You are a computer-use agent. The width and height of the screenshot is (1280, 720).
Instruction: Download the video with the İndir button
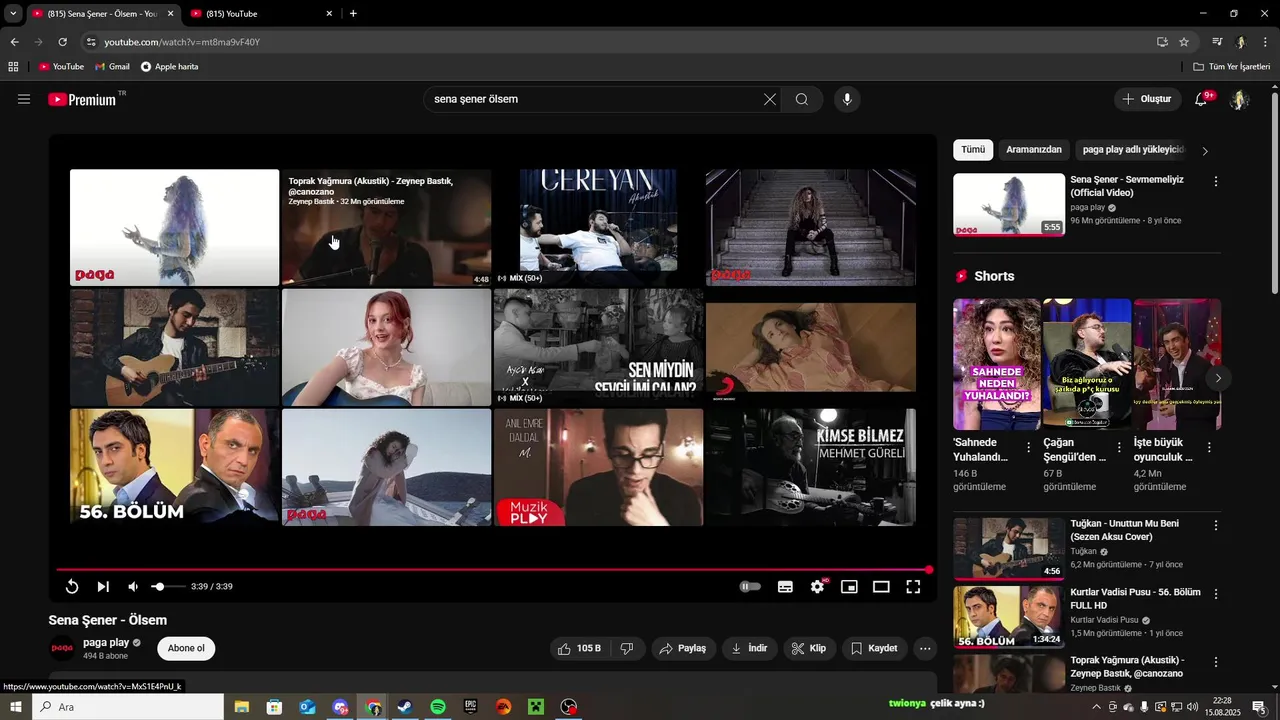(x=749, y=648)
